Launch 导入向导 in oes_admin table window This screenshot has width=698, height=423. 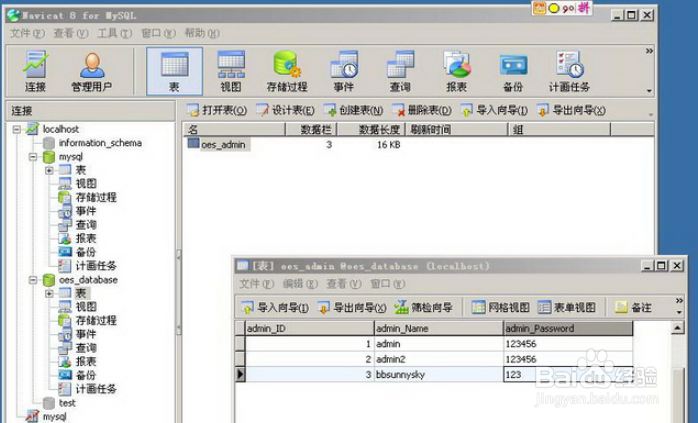pyautogui.click(x=275, y=307)
